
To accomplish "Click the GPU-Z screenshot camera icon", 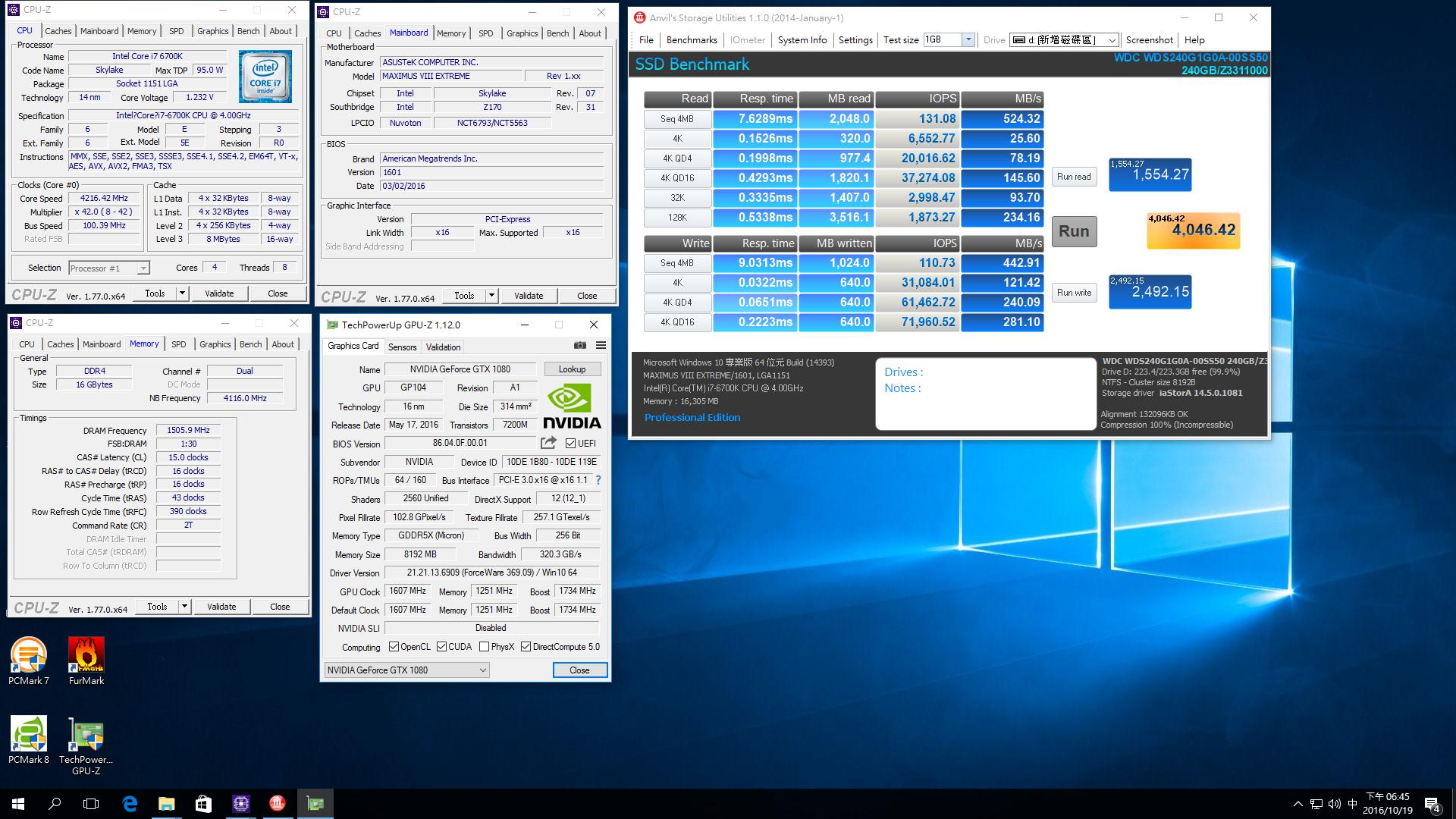I will point(580,346).
